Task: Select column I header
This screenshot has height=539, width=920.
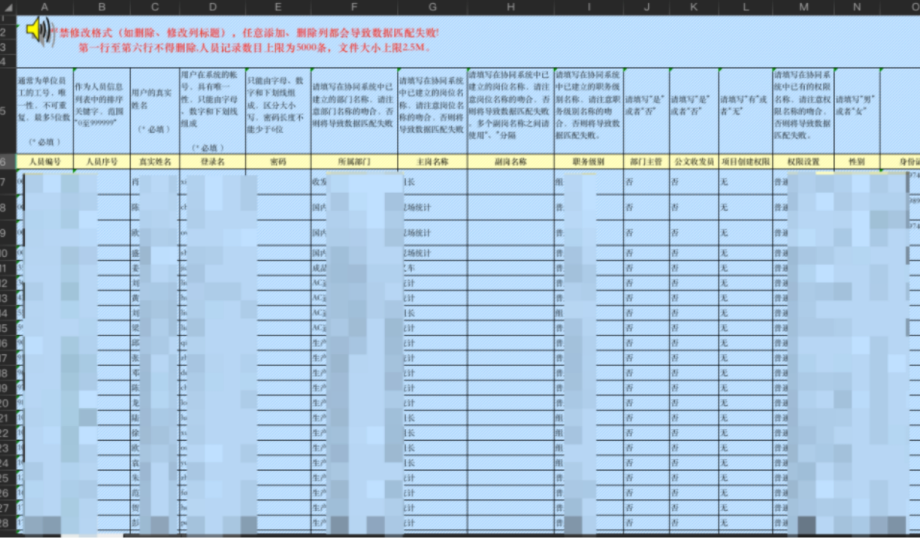Action: pyautogui.click(x=588, y=7)
